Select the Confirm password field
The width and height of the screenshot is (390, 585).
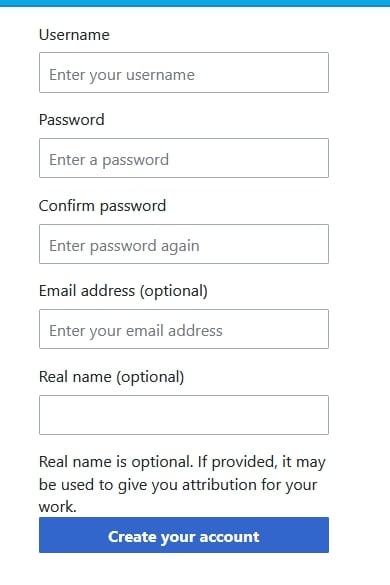pos(184,244)
